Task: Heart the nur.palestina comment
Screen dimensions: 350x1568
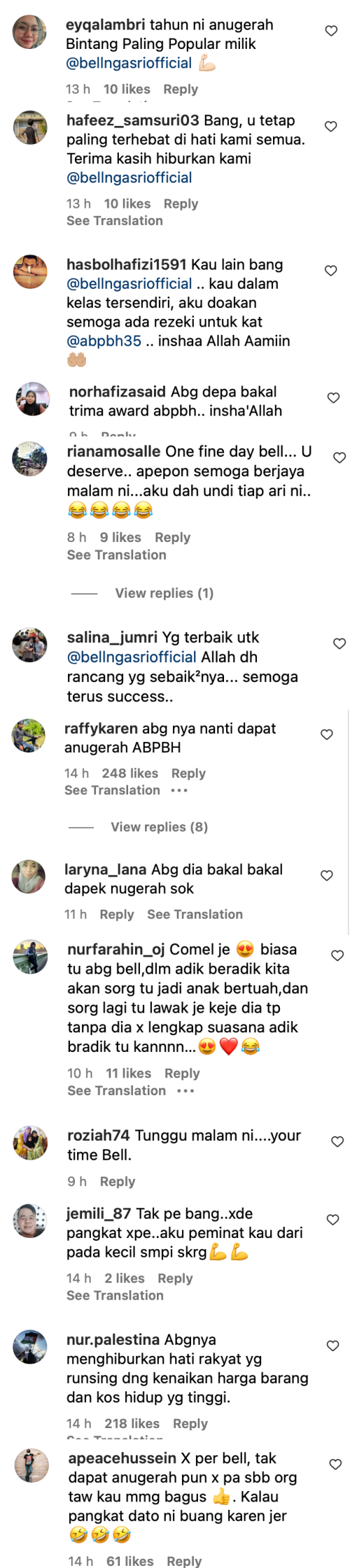Action: [333, 1346]
